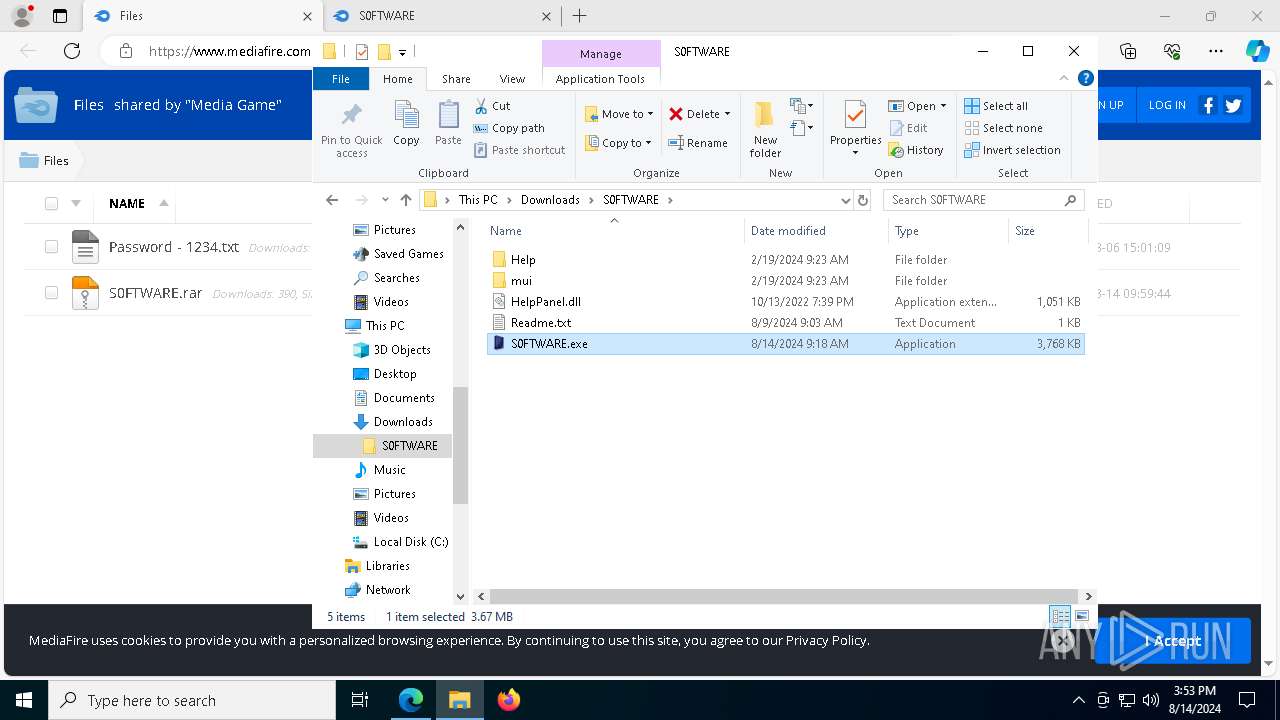This screenshot has width=1280, height=720.
Task: Open the Open button dropdown arrow
Action: point(943,106)
